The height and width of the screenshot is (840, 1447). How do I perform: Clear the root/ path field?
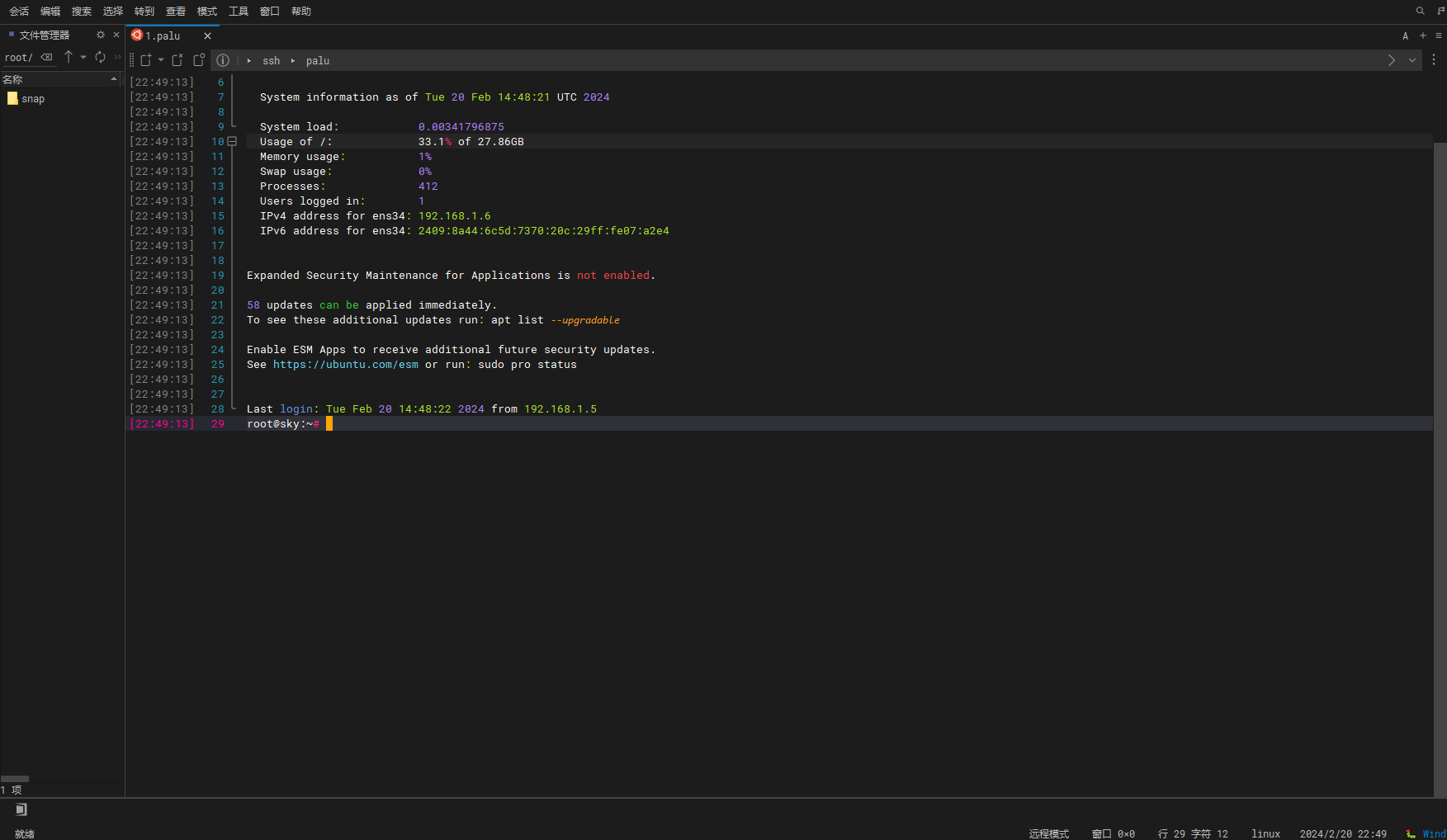(47, 57)
